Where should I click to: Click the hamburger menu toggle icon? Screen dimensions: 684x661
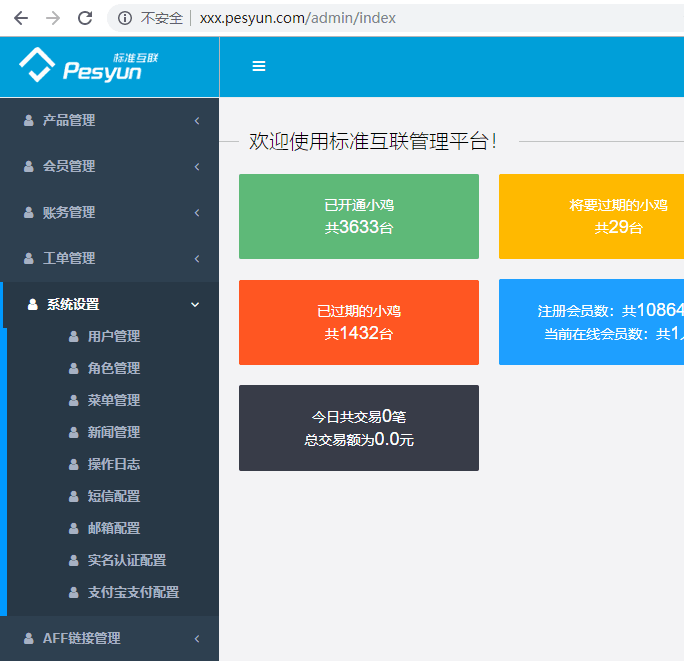[259, 66]
